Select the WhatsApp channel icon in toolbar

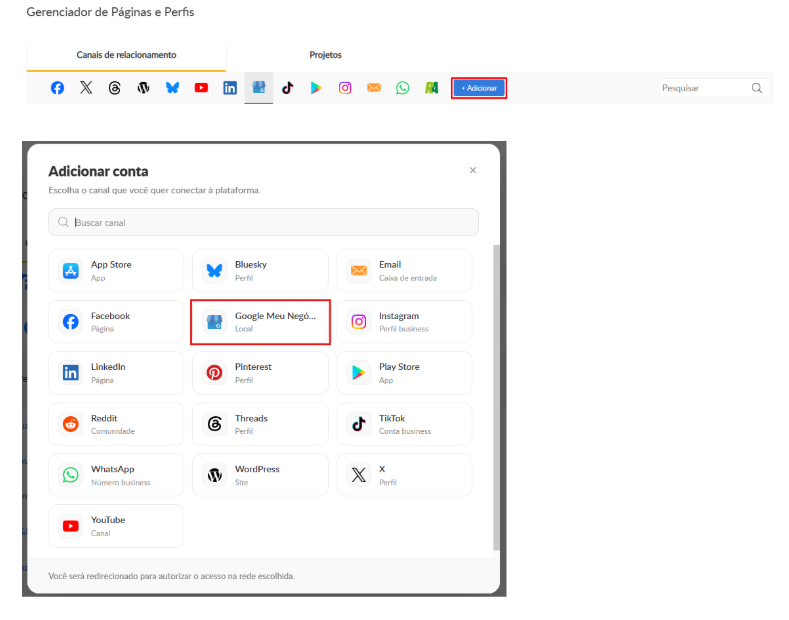coord(403,88)
